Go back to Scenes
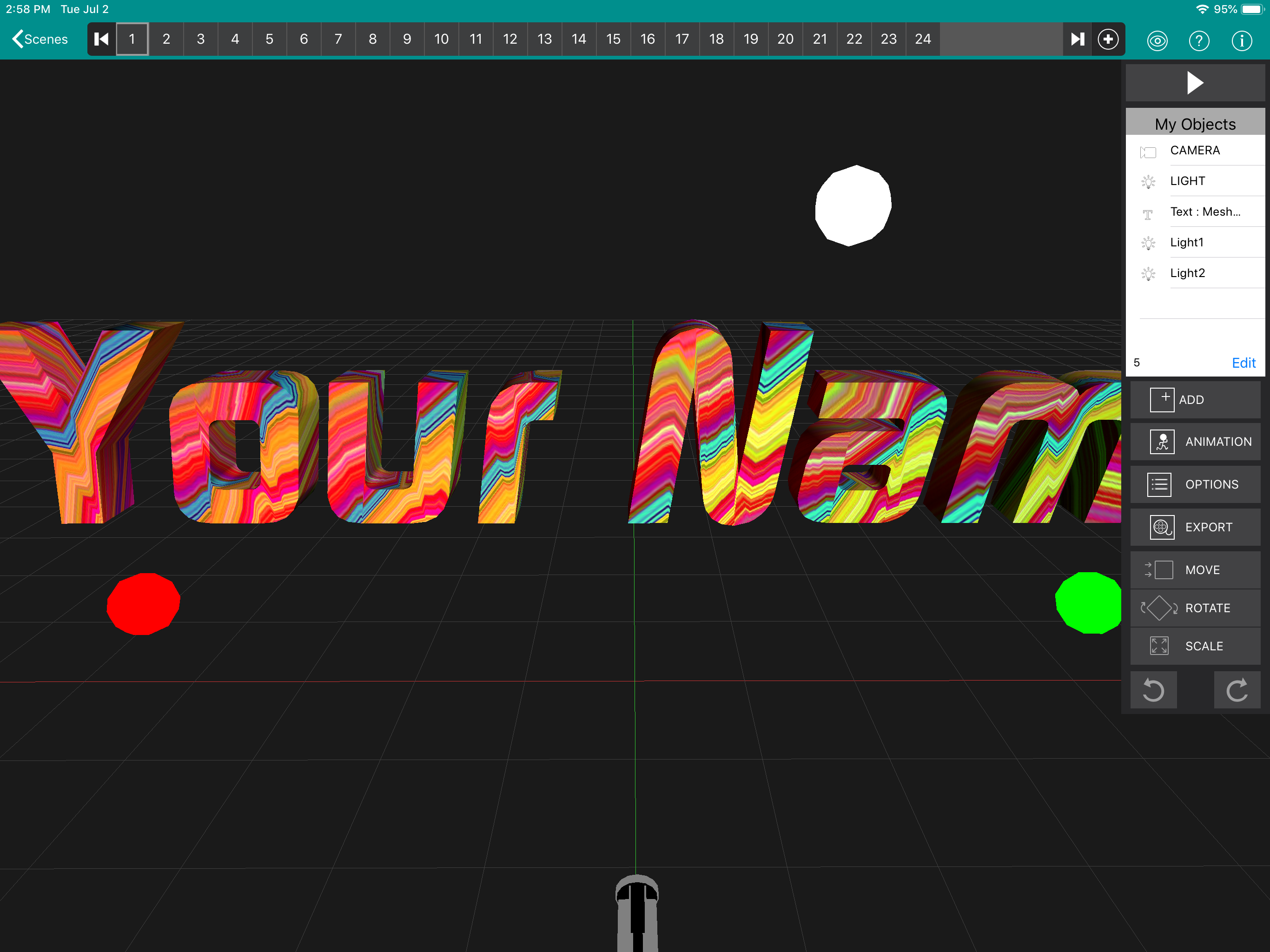1270x952 pixels. pyautogui.click(x=40, y=39)
